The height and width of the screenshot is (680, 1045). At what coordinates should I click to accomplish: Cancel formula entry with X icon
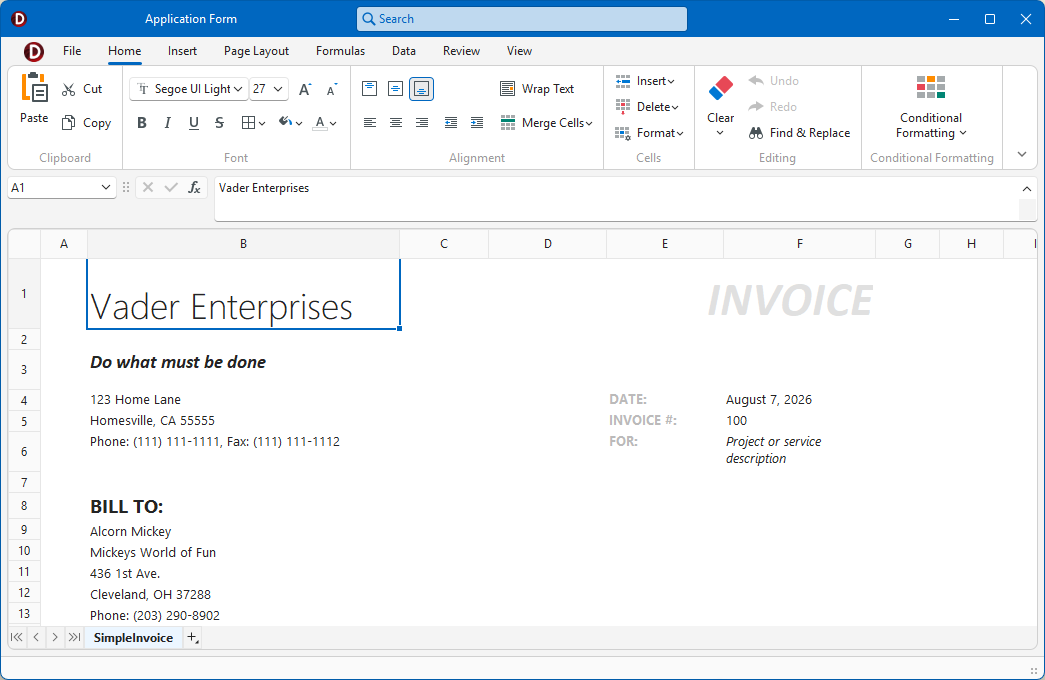(x=148, y=187)
